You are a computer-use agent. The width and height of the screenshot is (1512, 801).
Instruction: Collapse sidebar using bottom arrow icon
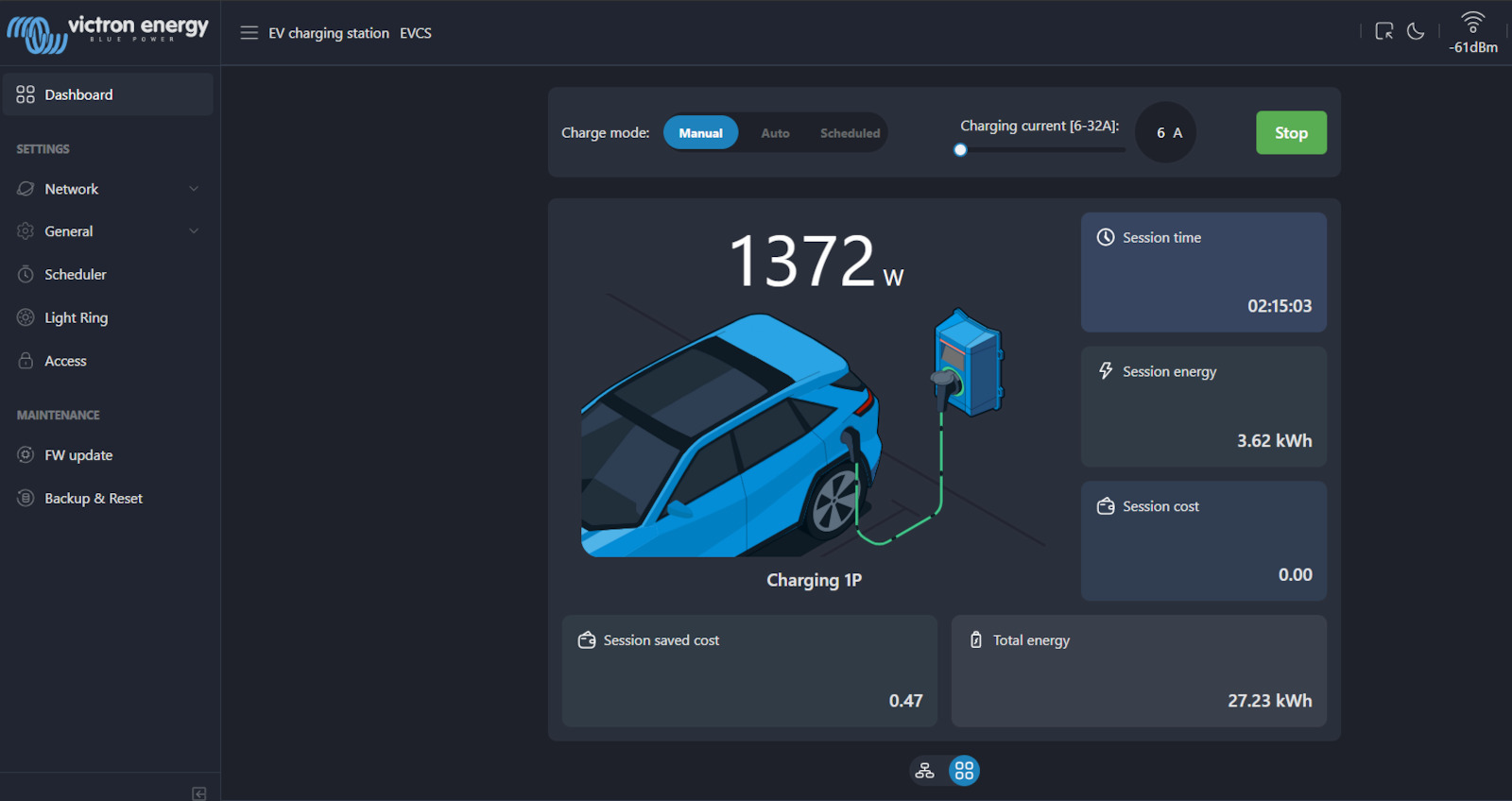(x=199, y=793)
